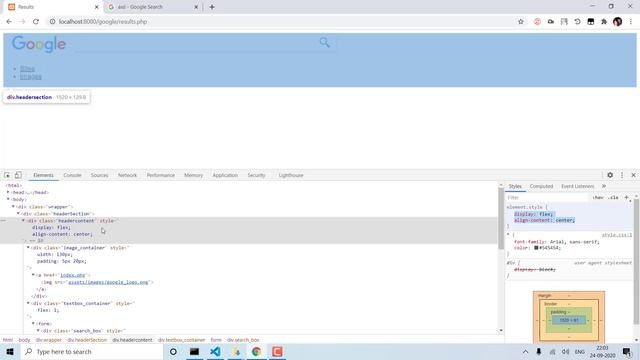
Task: Click the Google logo on the page
Action: pyautogui.click(x=39, y=44)
